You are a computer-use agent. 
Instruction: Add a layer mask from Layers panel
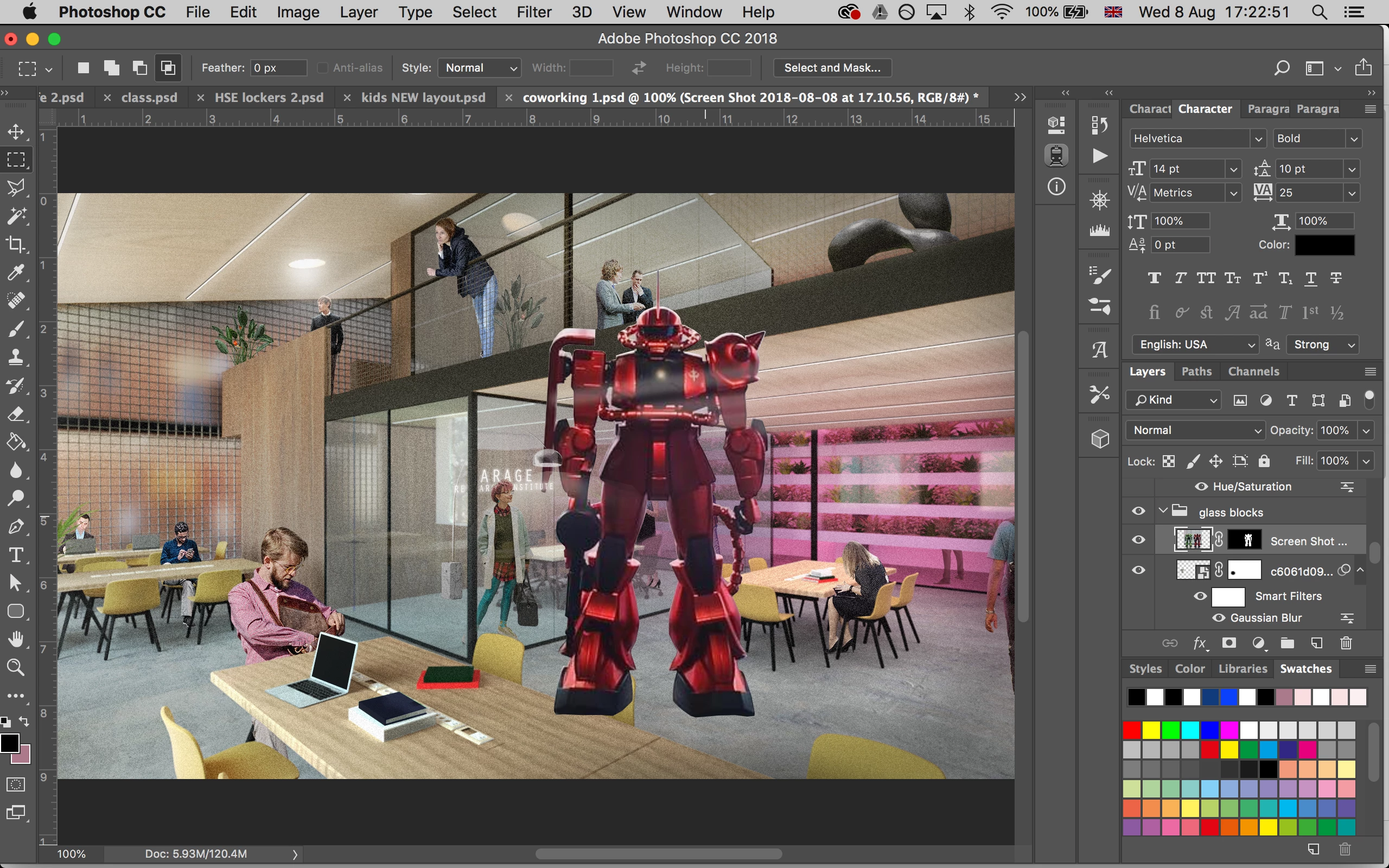(1229, 643)
